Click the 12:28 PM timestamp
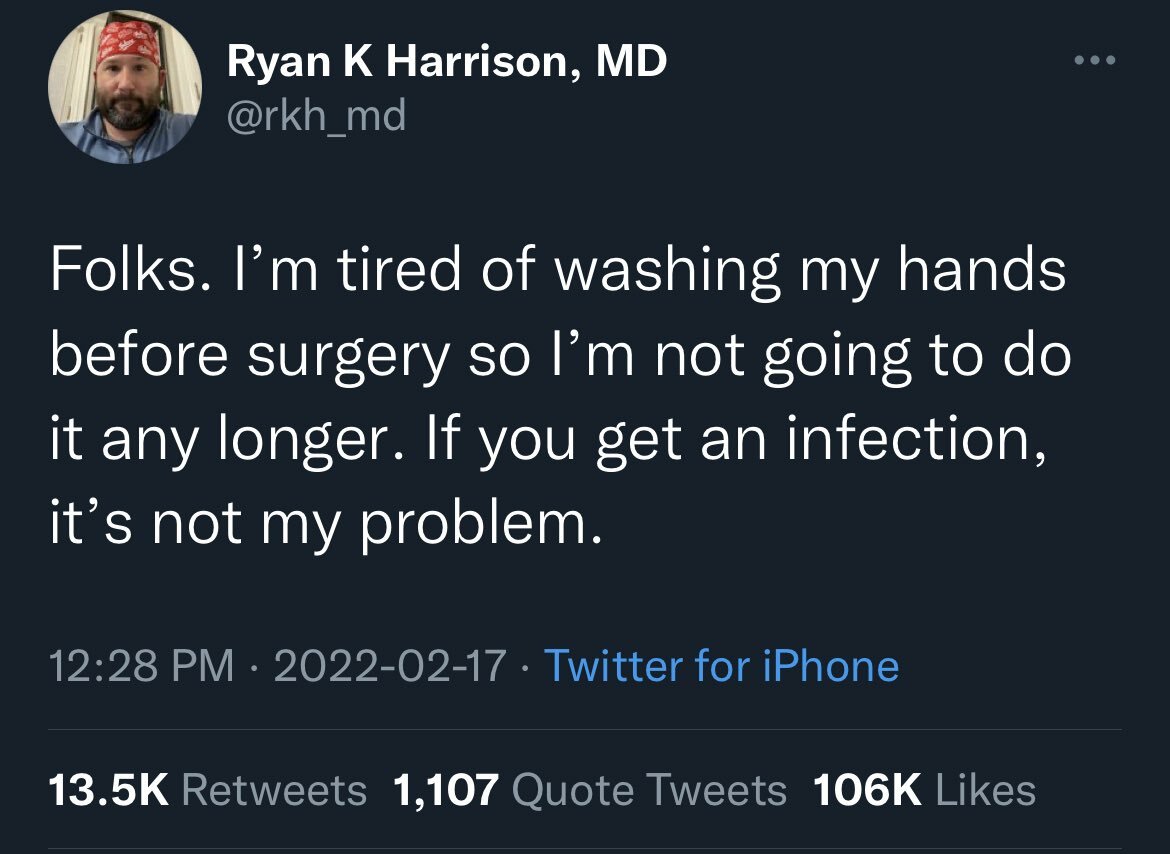Image resolution: width=1170 pixels, height=854 pixels. tap(142, 666)
